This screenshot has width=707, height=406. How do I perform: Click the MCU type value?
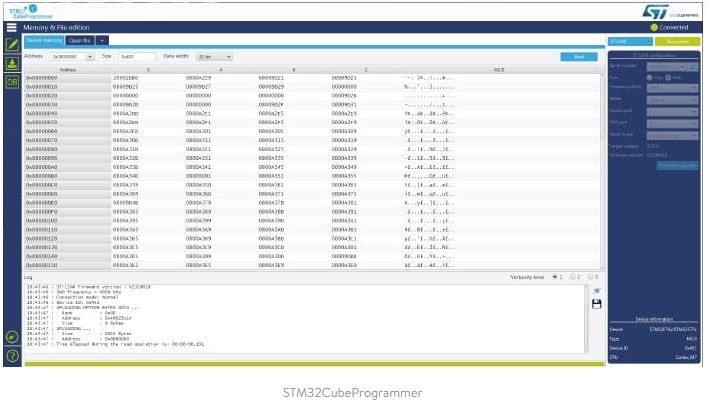click(691, 339)
